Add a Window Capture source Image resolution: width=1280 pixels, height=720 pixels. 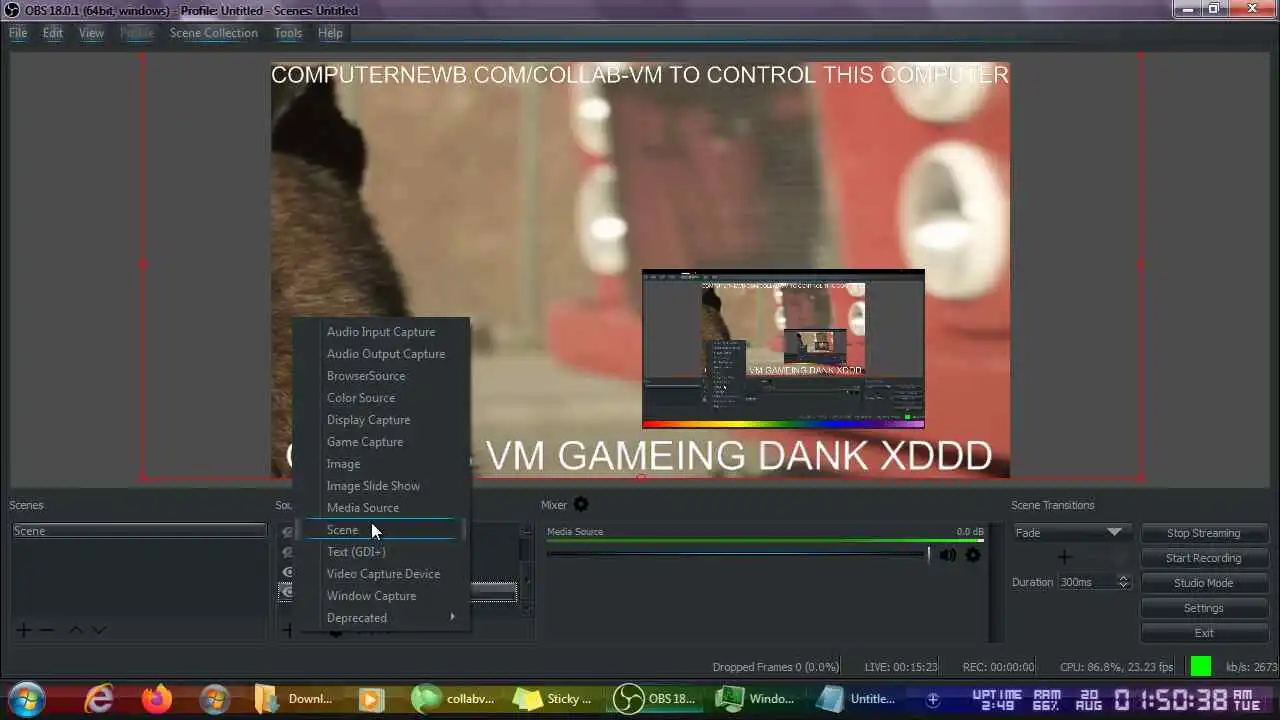pos(380,596)
